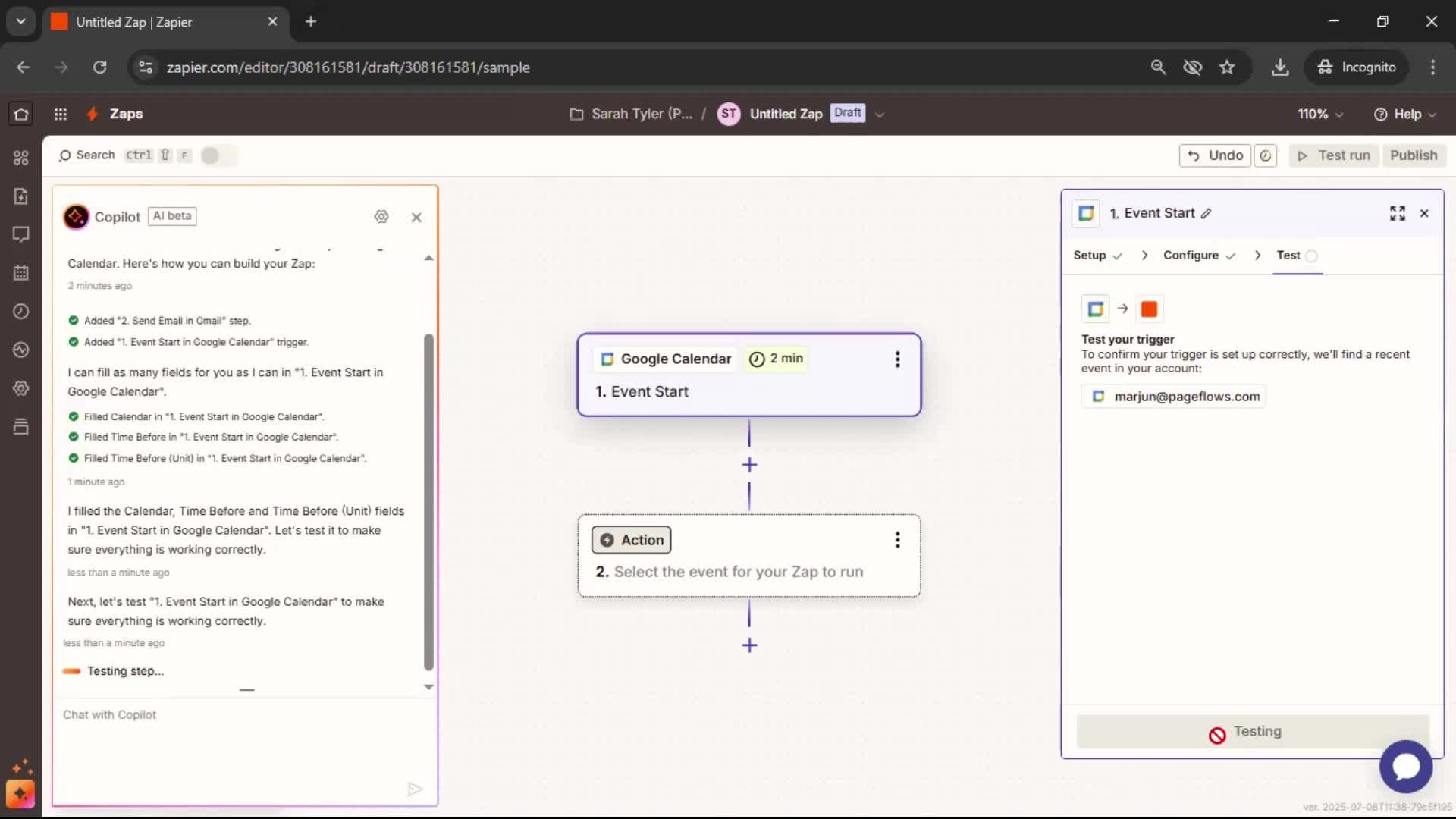
Task: Select the Google Calendar Event Start step
Action: pyautogui.click(x=749, y=375)
